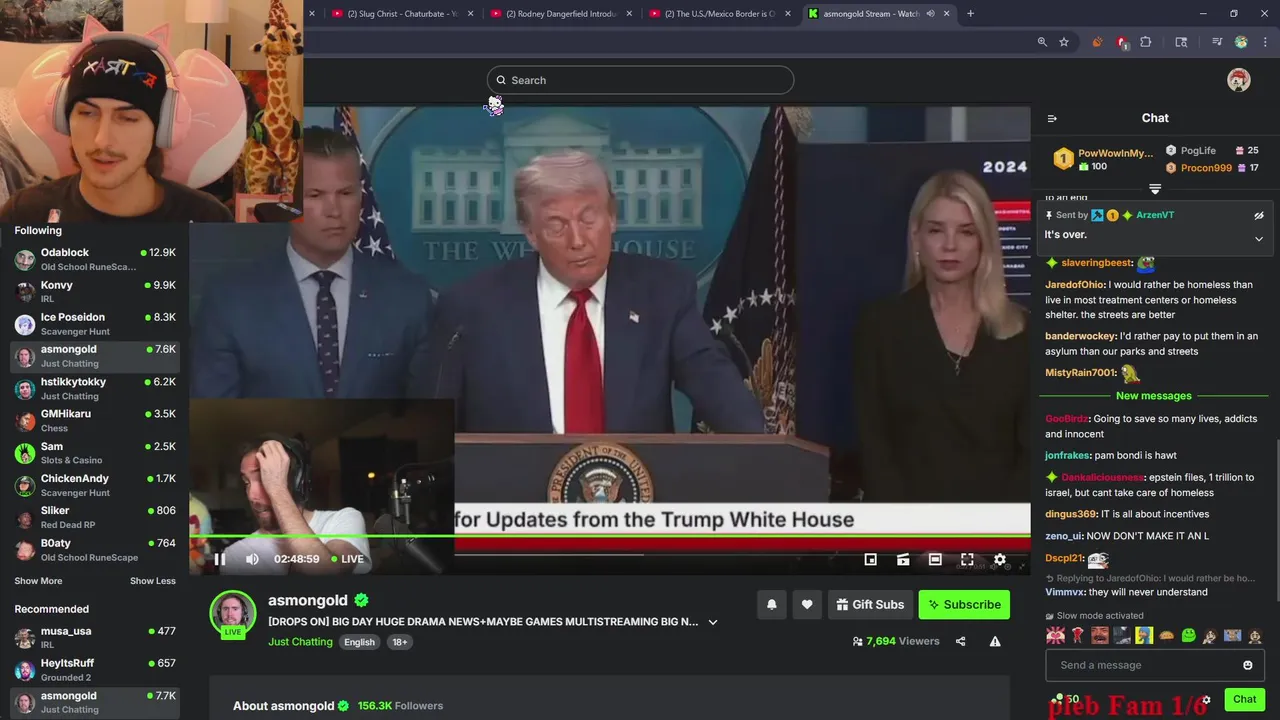The width and height of the screenshot is (1280, 720).
Task: Open the user profile avatar menu
Action: coord(1239,80)
